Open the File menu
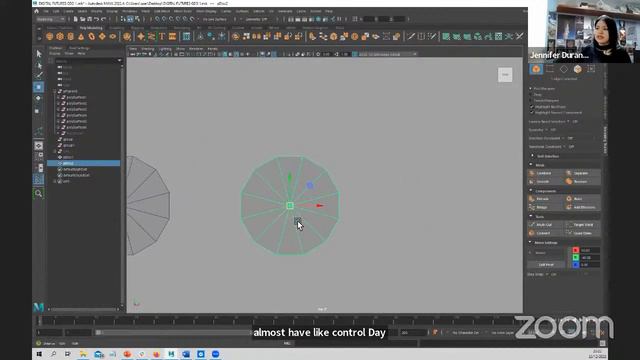640x360 pixels. (46, 11)
